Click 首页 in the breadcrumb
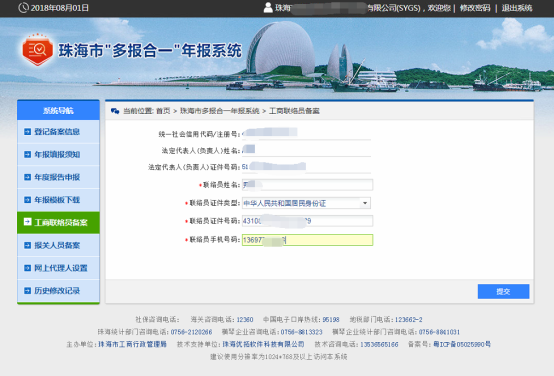 pyautogui.click(x=163, y=111)
